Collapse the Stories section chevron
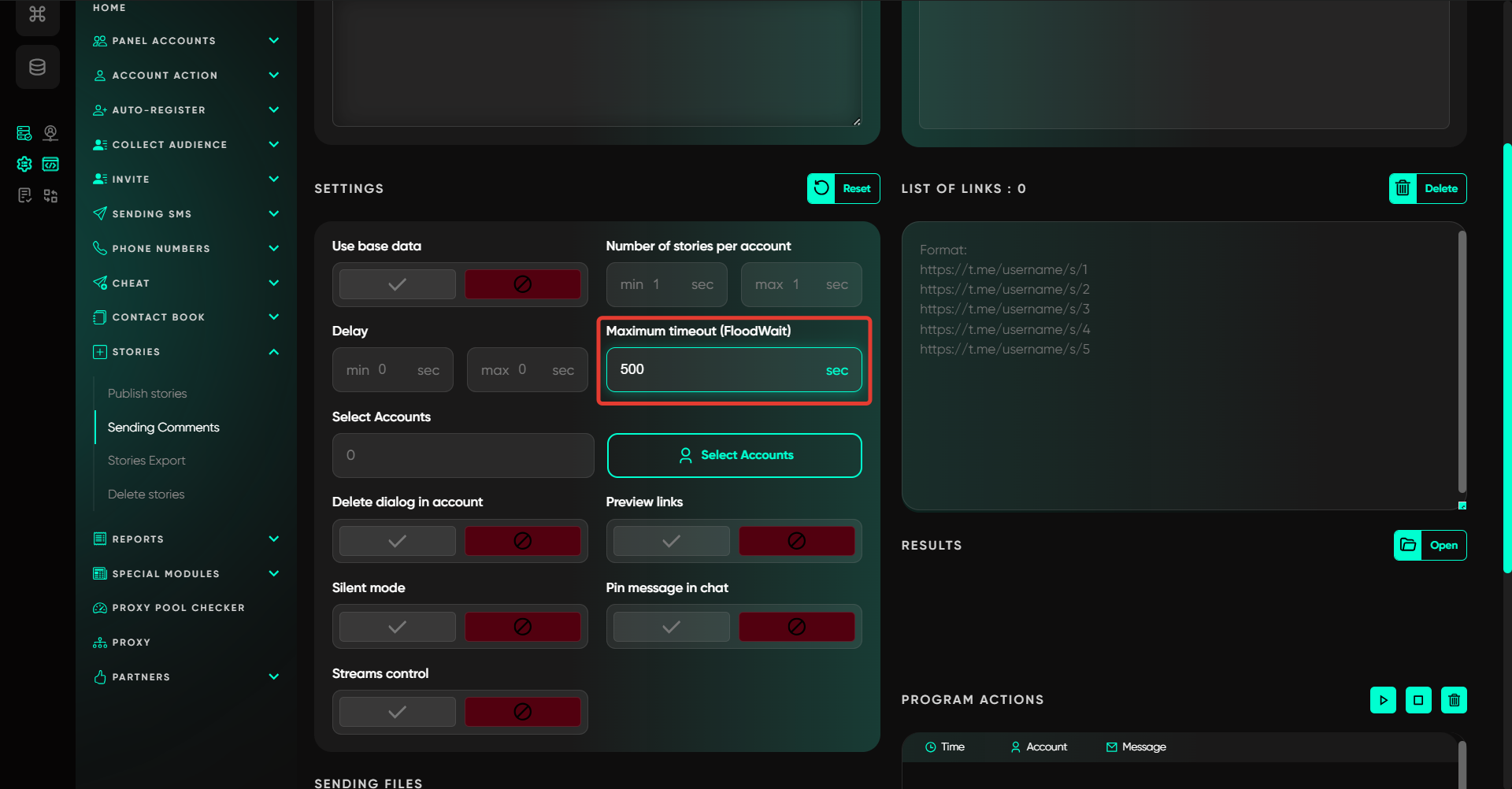 (x=274, y=352)
